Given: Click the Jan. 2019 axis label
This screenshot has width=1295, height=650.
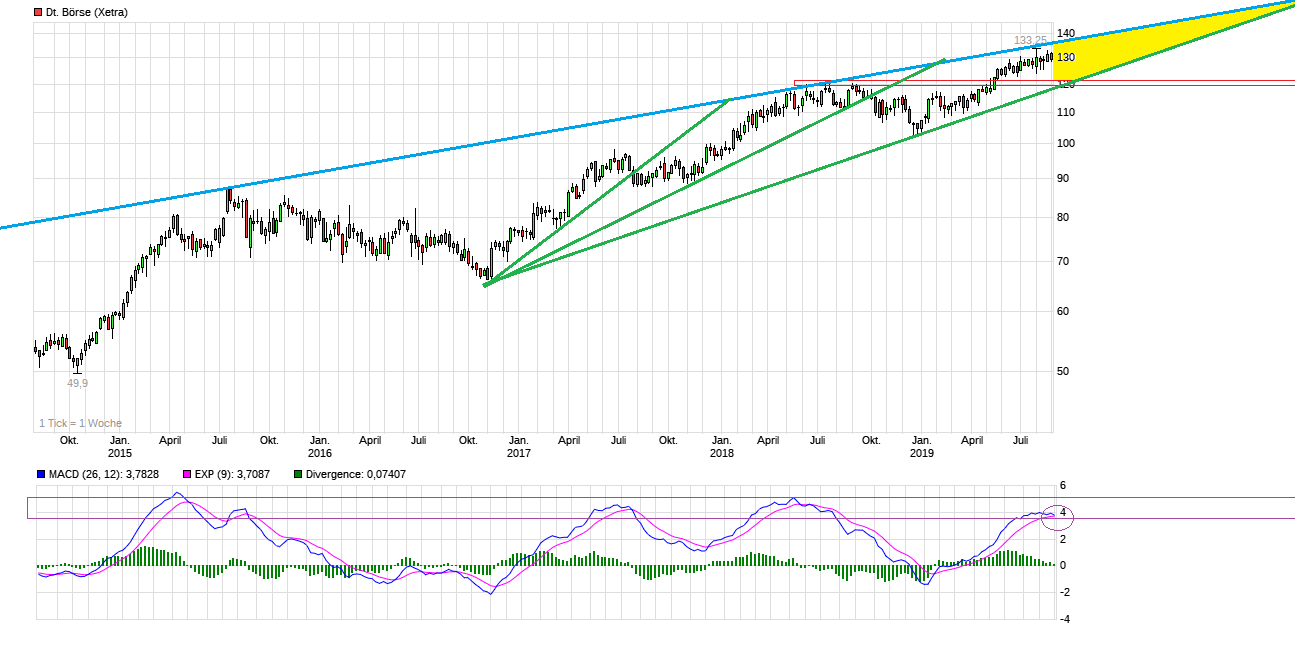Looking at the screenshot, I should point(921,446).
